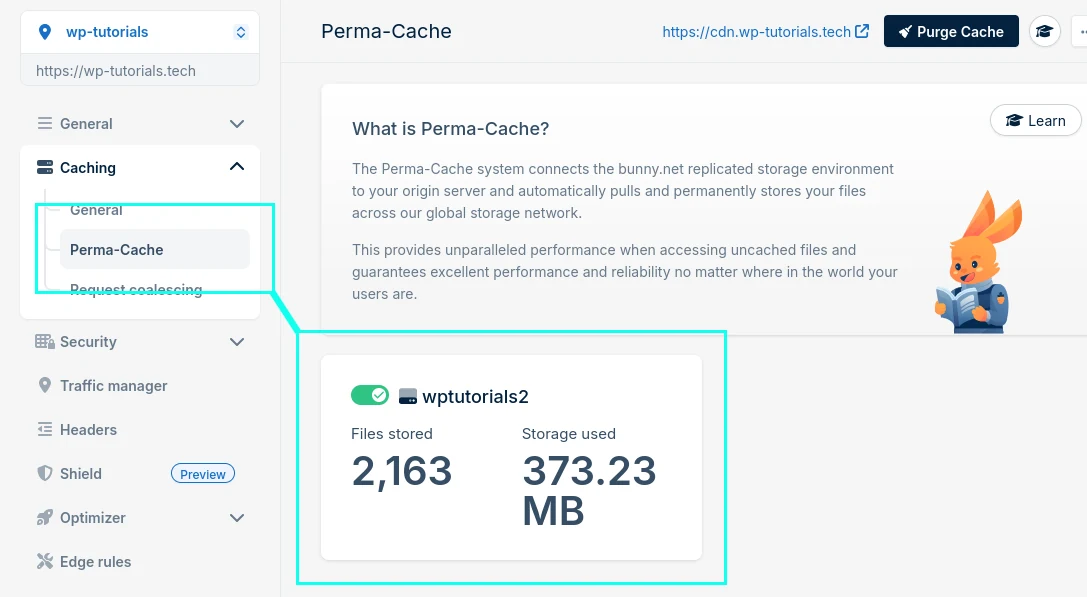Click the graduation cap icon in header
The width and height of the screenshot is (1087, 597).
click(1044, 32)
